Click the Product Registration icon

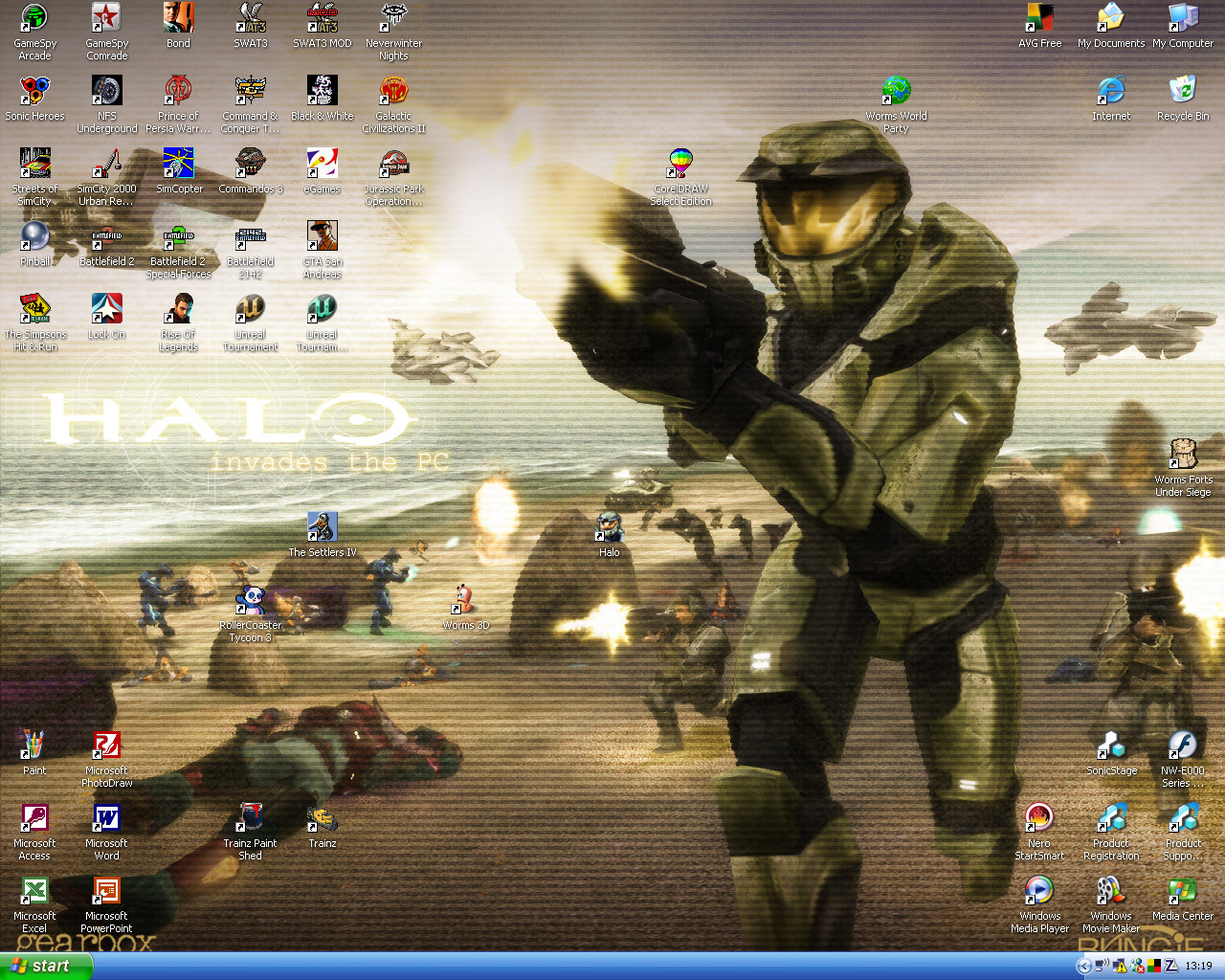[x=1111, y=832]
